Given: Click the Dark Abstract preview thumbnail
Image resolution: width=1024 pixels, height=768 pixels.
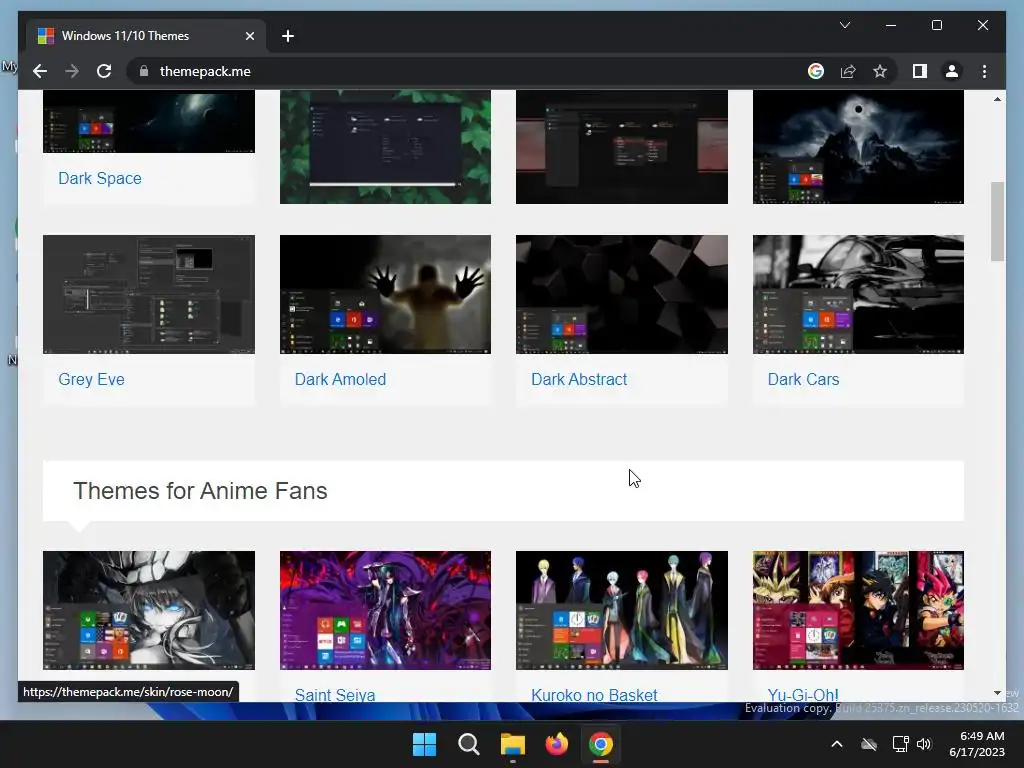Looking at the screenshot, I should tap(622, 295).
